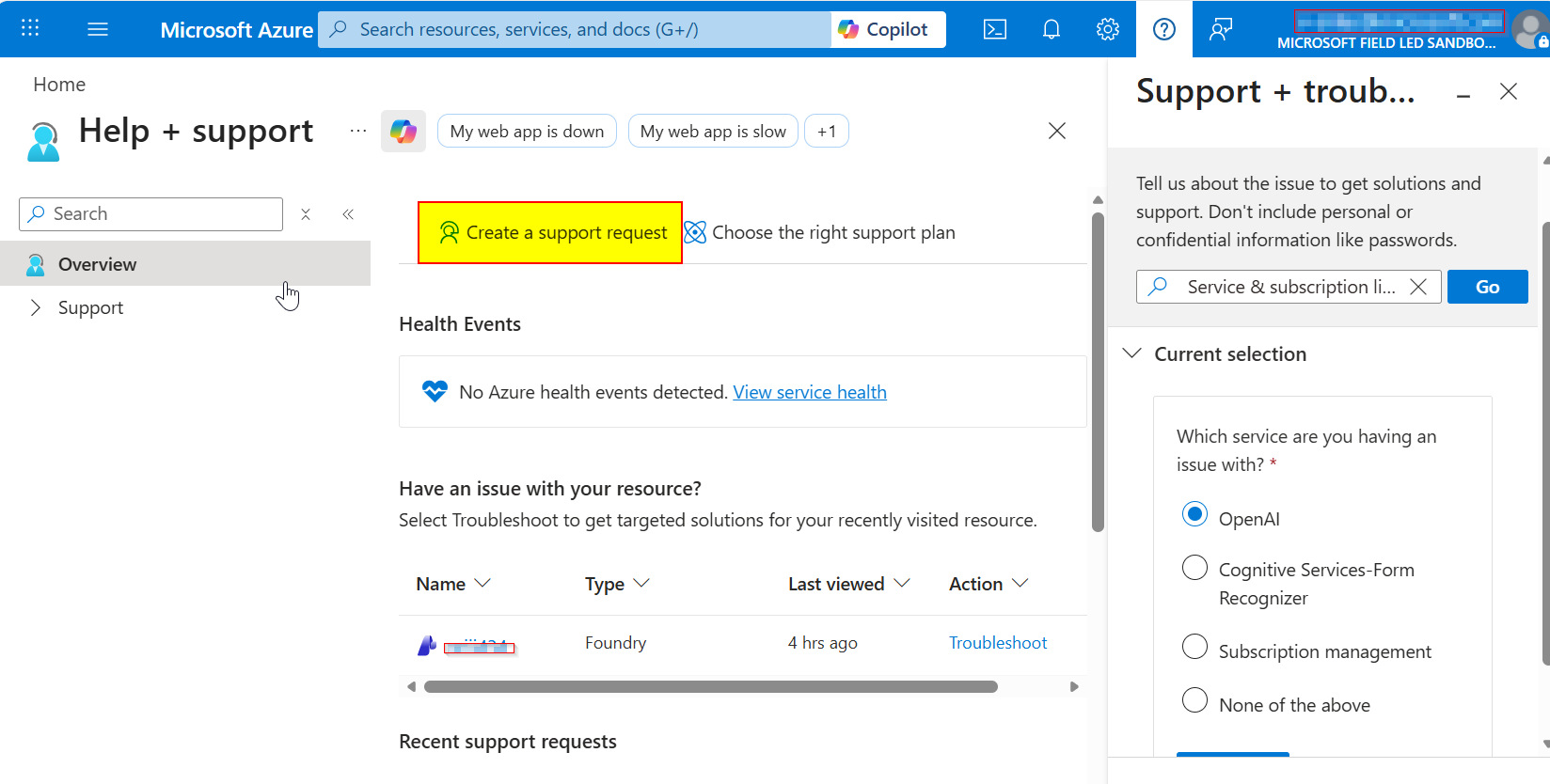The height and width of the screenshot is (784, 1550).
Task: Click the Foundry resource icon in table
Action: click(x=426, y=645)
